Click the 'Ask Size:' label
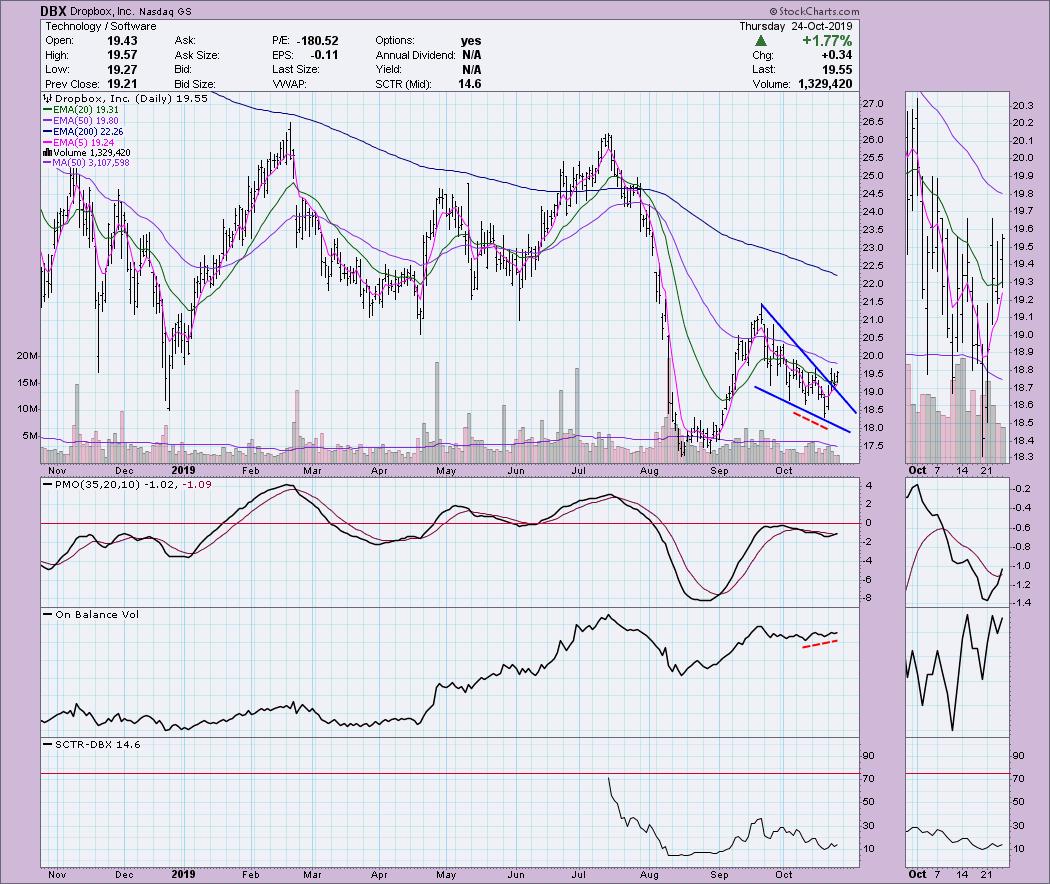The height and width of the screenshot is (884, 1050). [197, 55]
